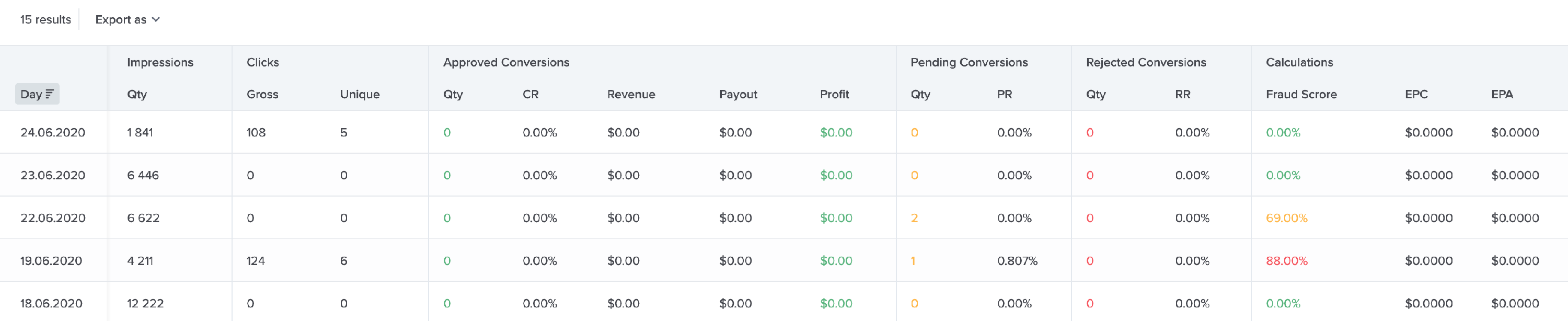Click pending qty 1 for 19.06.2020
The width and height of the screenshot is (1568, 321).
915,260
